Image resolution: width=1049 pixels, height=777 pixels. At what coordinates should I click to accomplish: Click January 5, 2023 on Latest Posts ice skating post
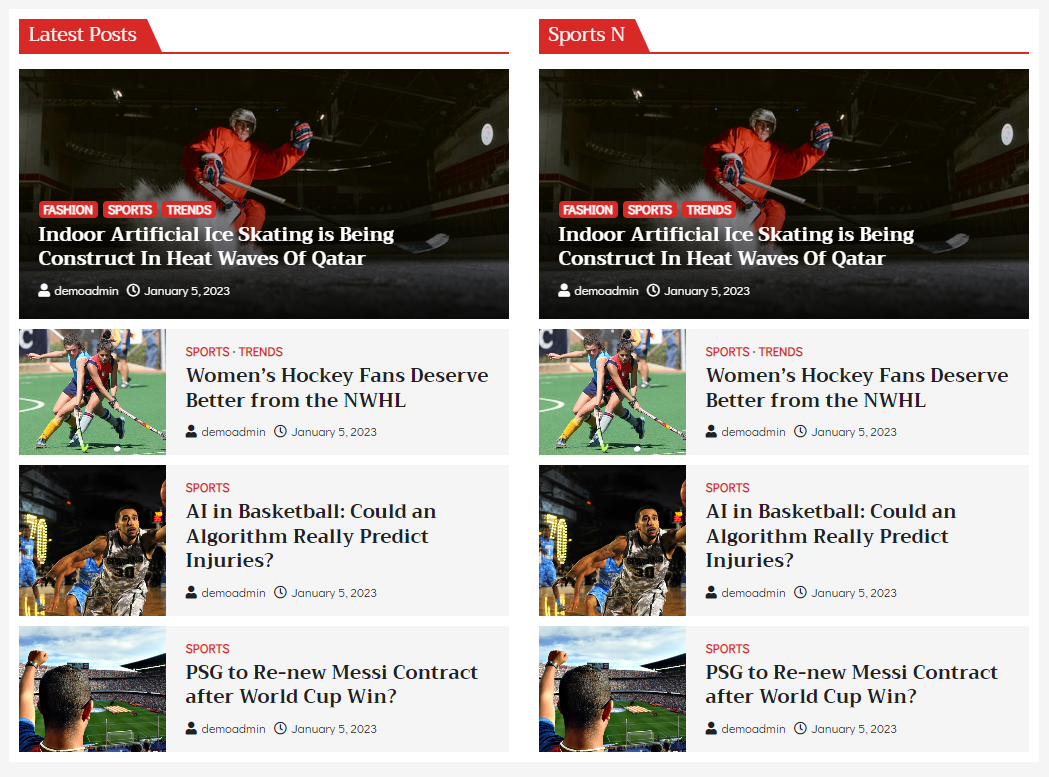click(187, 290)
